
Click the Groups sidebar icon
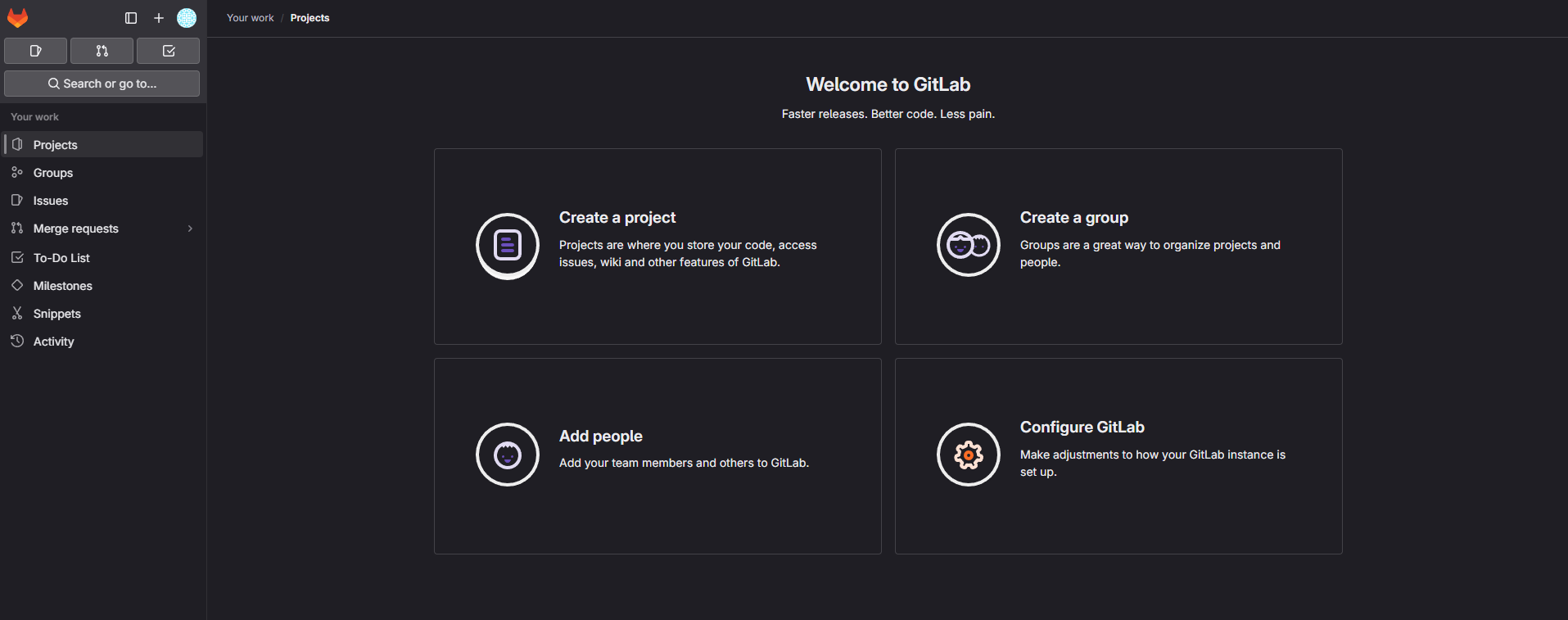click(17, 172)
